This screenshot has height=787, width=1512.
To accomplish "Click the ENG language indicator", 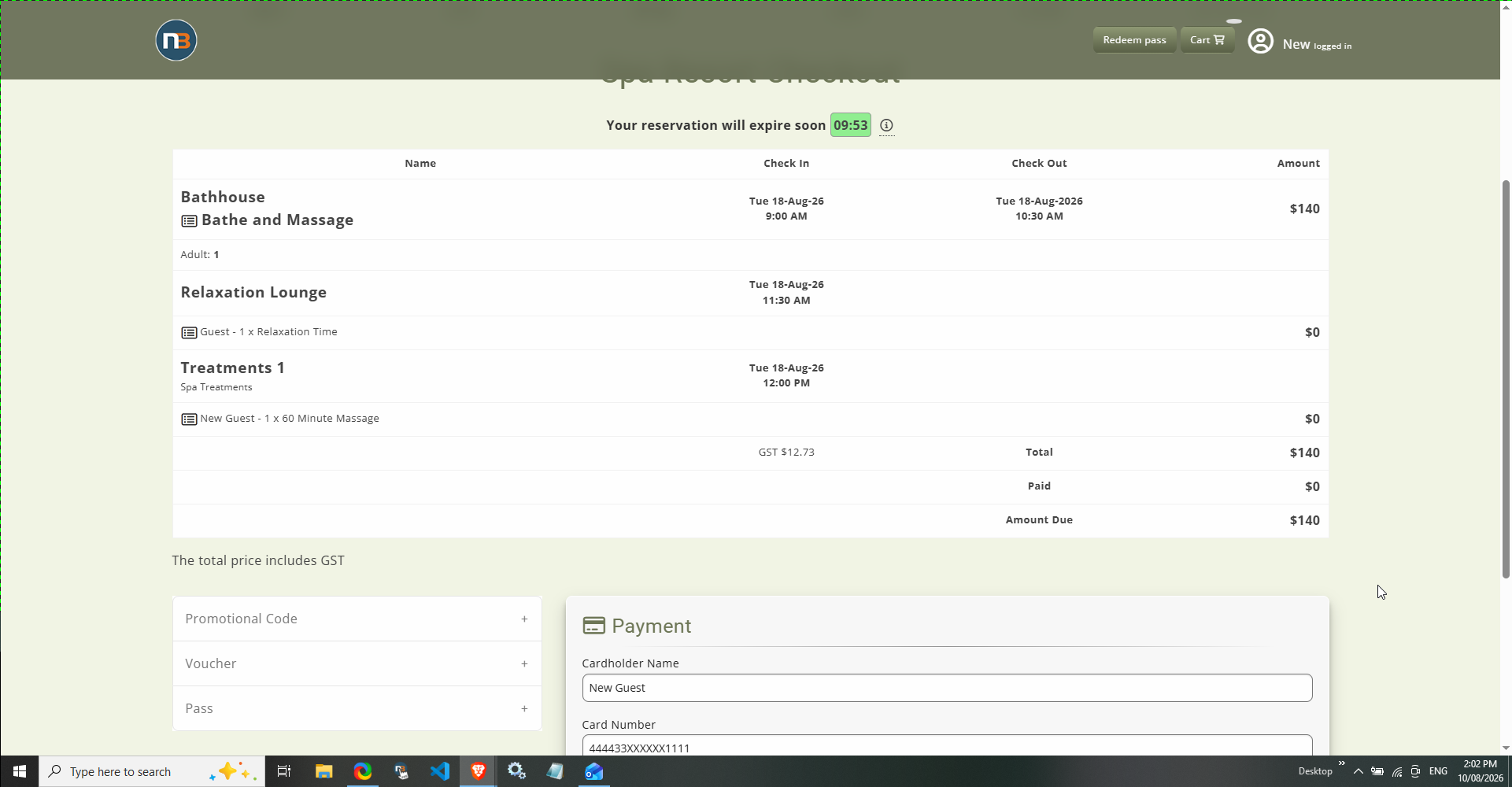I will click(x=1438, y=771).
